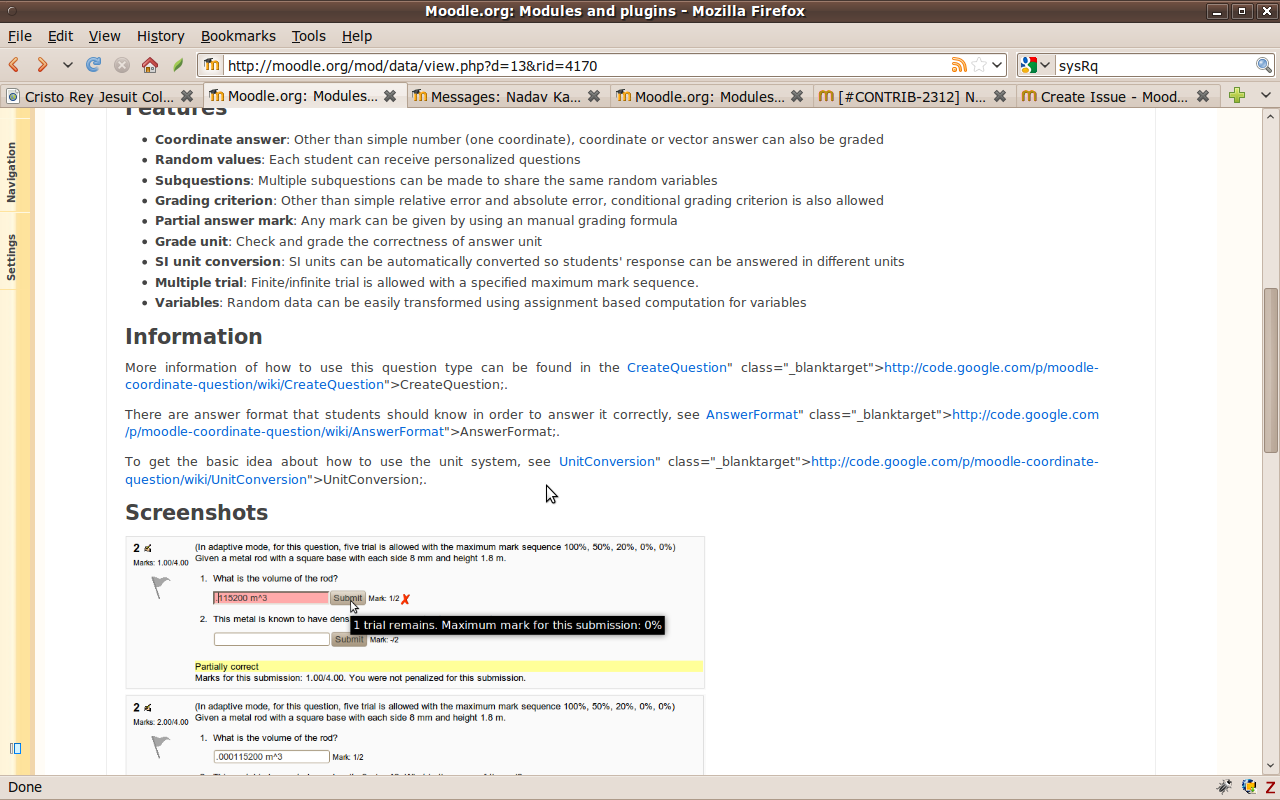1280x800 pixels.
Task: Open the Tools menu
Action: tap(308, 36)
